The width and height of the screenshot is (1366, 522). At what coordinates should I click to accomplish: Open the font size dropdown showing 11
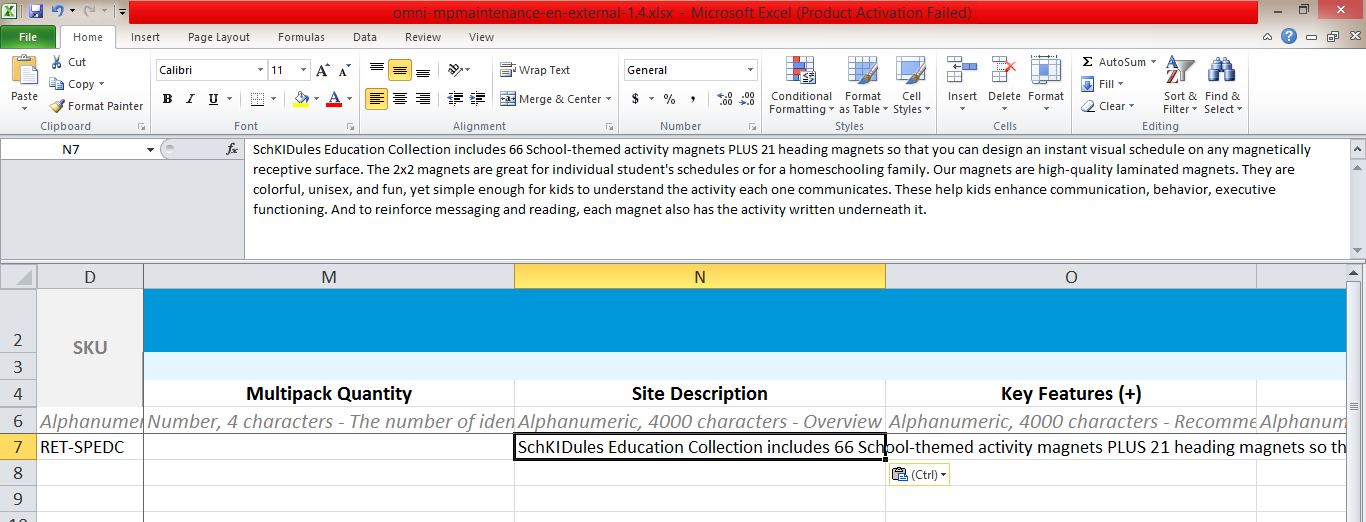pyautogui.click(x=304, y=70)
